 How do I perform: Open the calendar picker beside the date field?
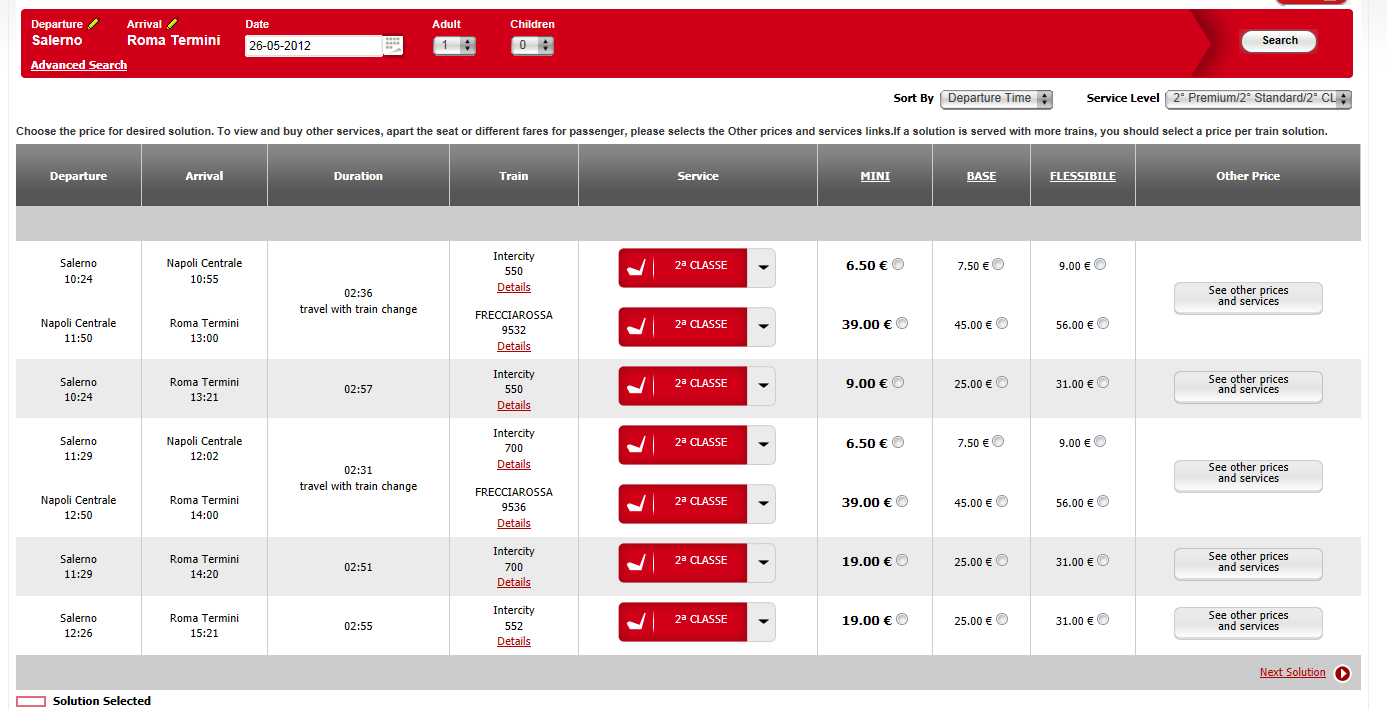393,45
